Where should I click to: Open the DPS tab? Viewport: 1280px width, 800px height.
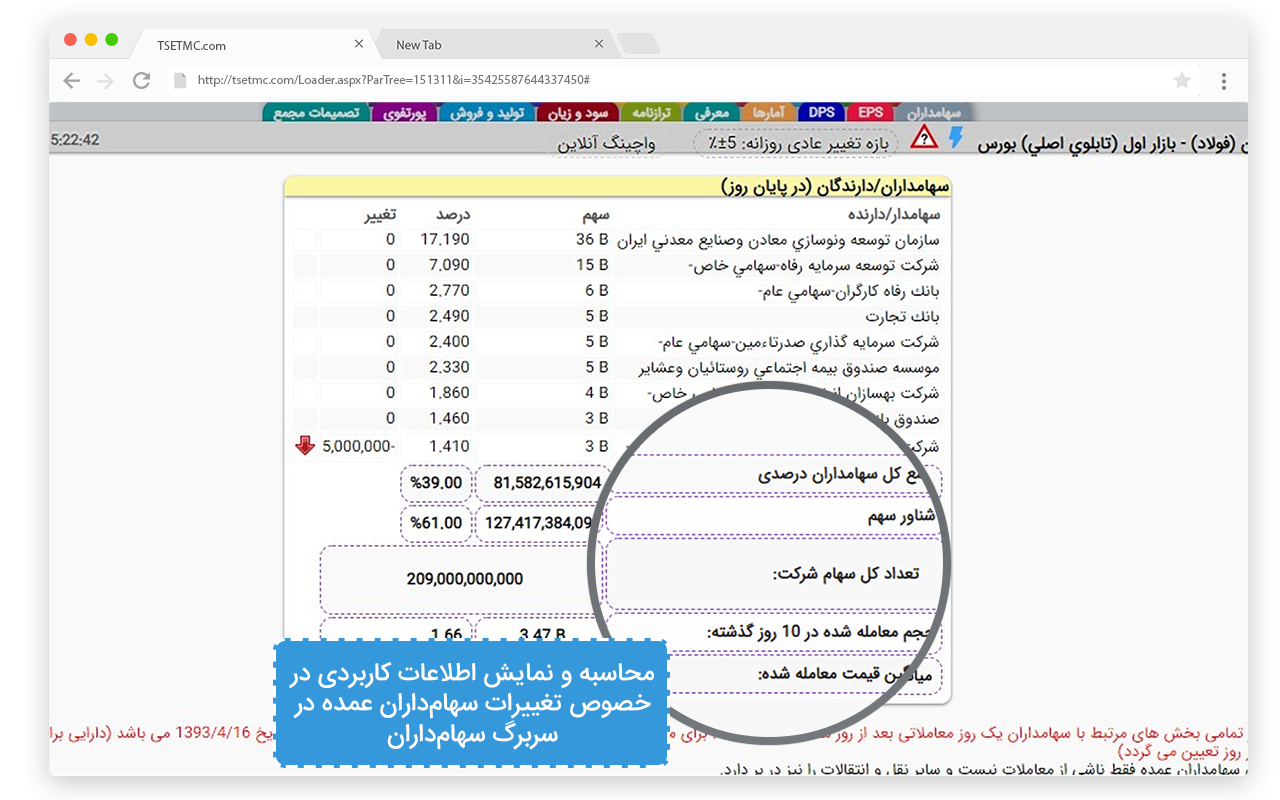click(822, 112)
